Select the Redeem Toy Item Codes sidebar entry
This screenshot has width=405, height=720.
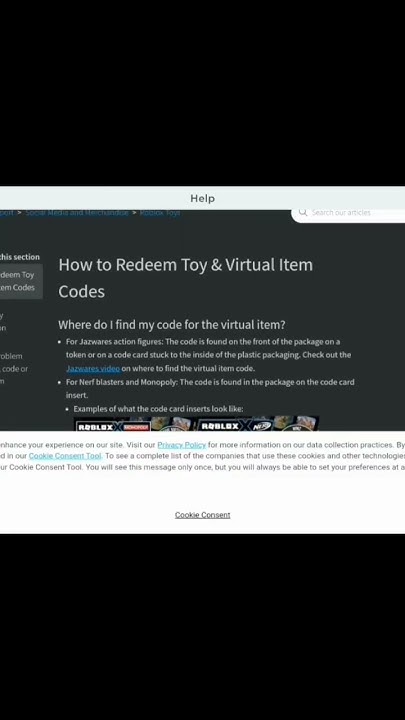point(21,281)
